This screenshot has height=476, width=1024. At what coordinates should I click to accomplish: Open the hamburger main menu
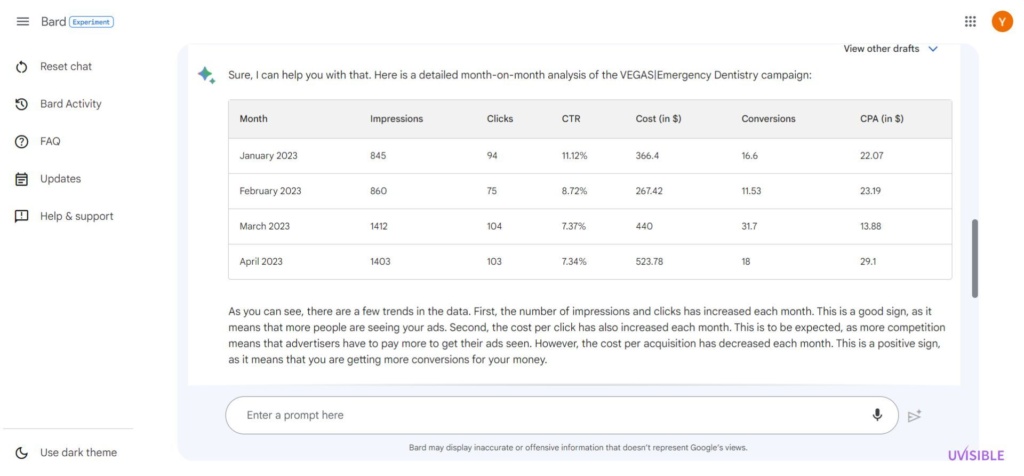pos(22,22)
